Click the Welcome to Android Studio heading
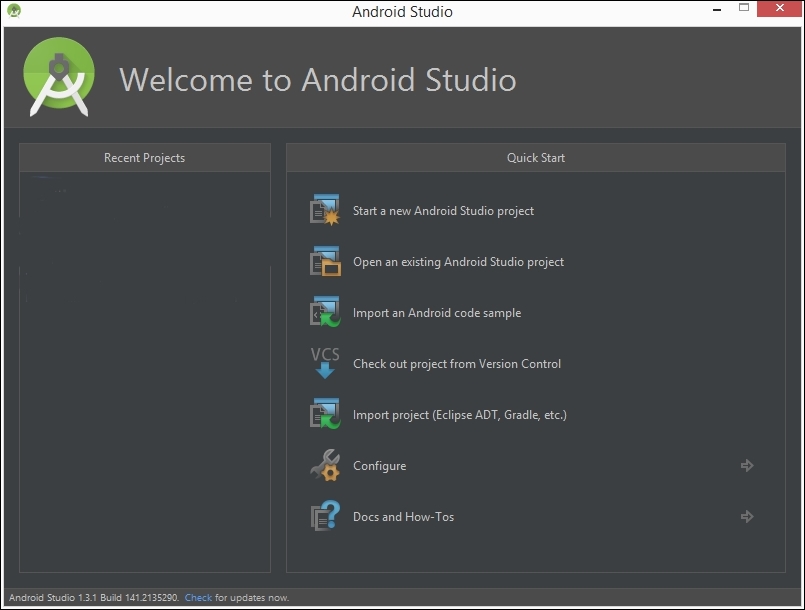The height and width of the screenshot is (610, 805). pyautogui.click(x=318, y=80)
